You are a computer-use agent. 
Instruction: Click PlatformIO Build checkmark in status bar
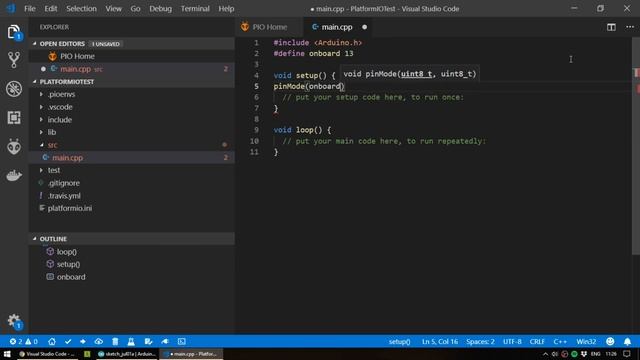tap(68, 341)
